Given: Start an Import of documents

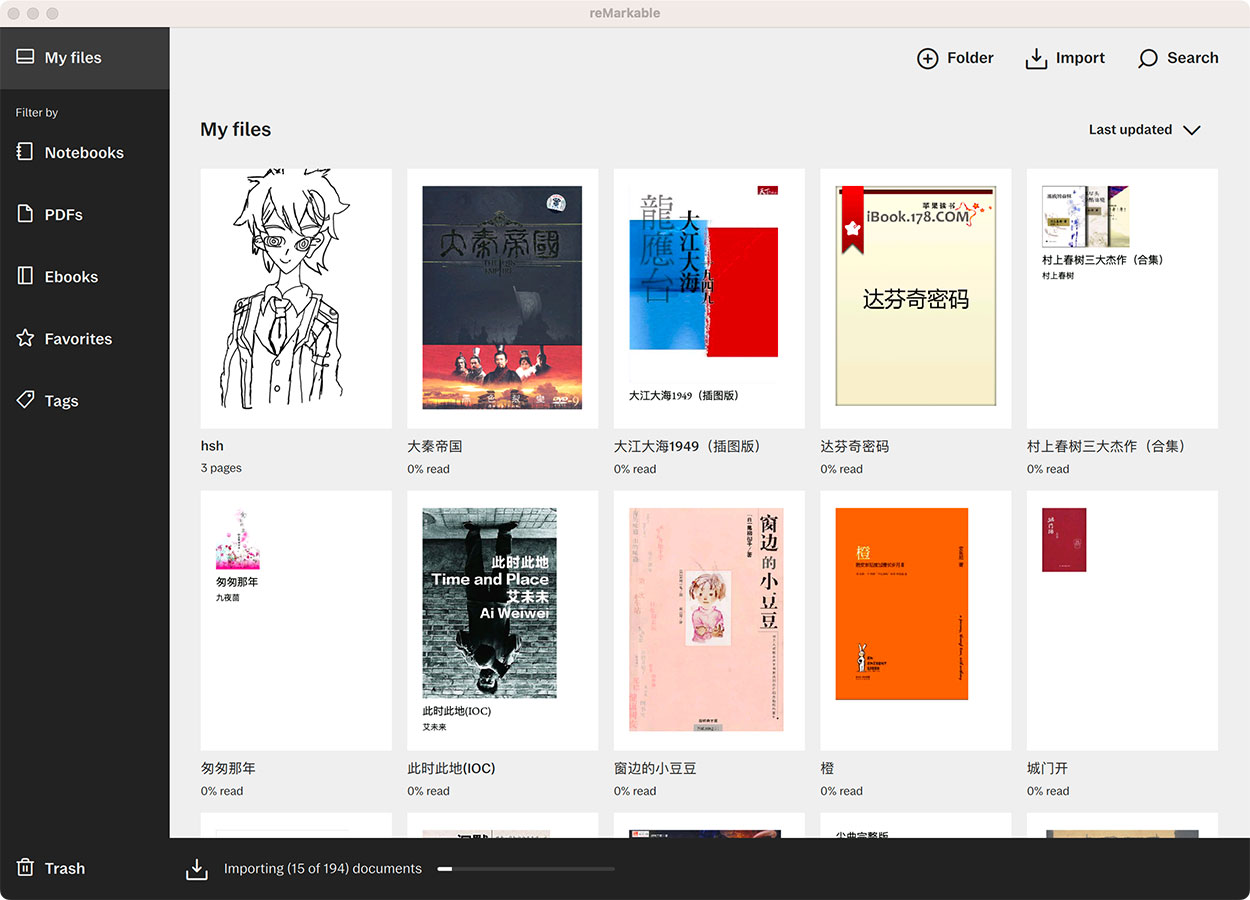Looking at the screenshot, I should click(x=1065, y=58).
